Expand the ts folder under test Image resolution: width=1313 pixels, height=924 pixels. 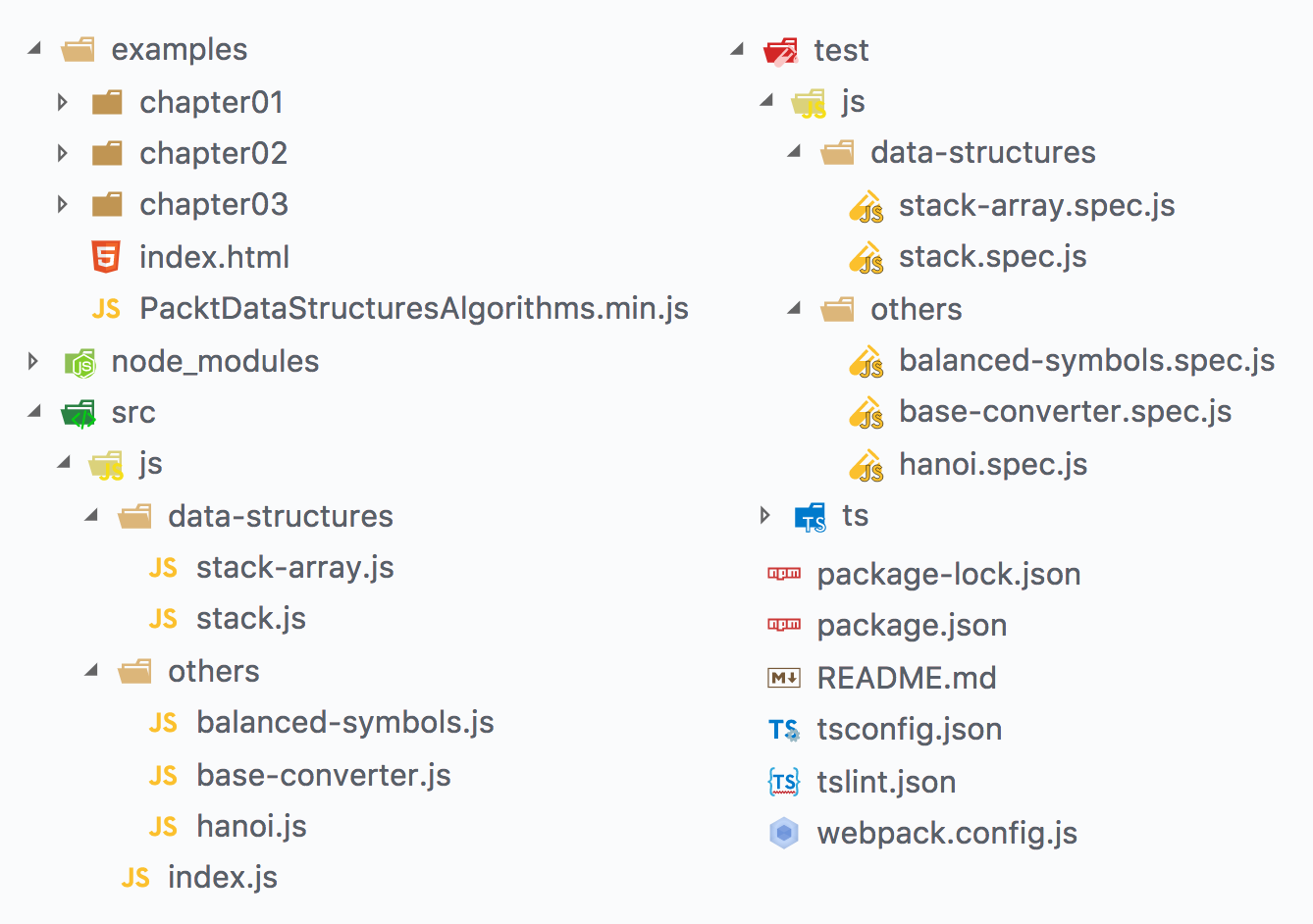pos(765,516)
